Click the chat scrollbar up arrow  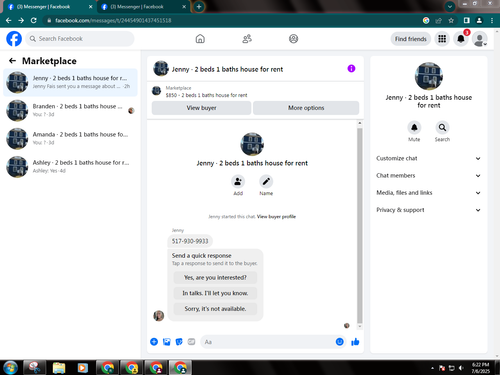click(x=360, y=123)
